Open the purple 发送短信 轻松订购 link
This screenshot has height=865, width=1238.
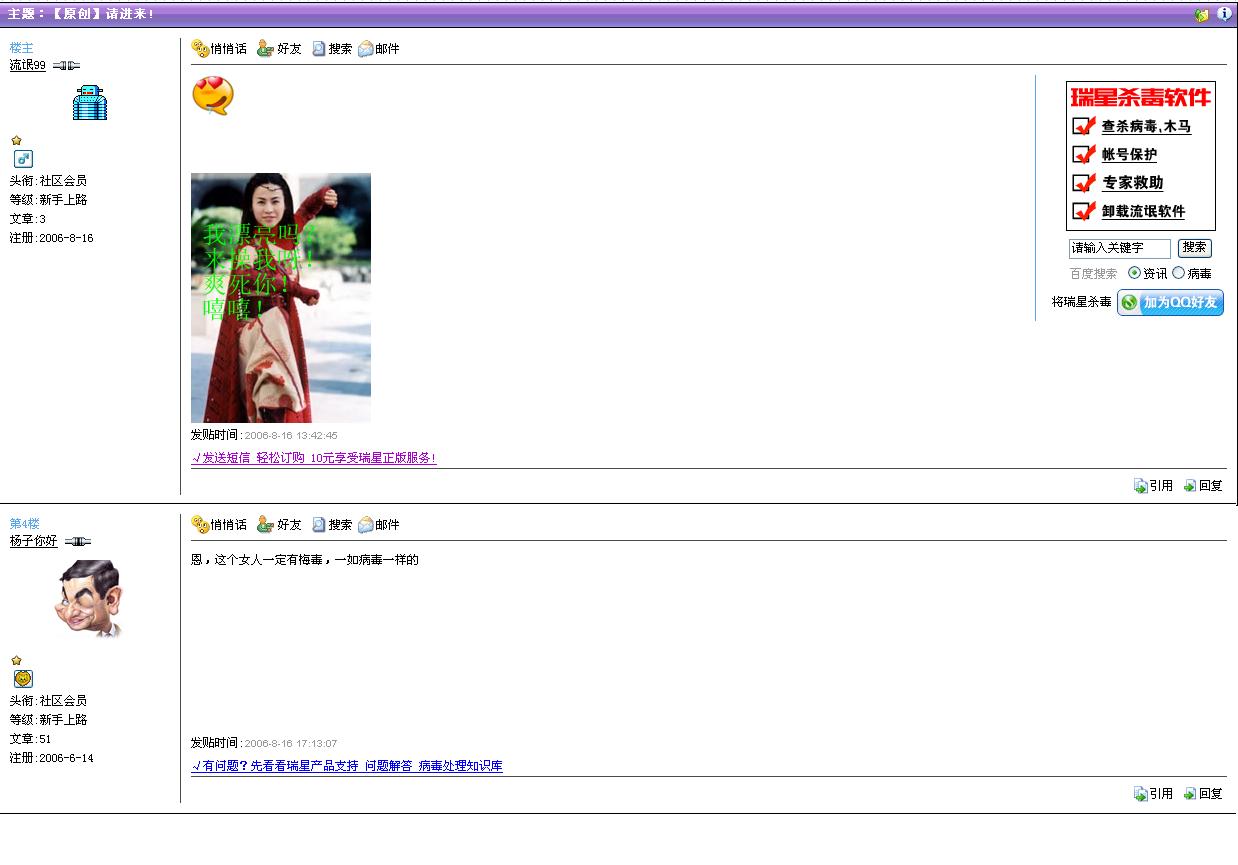click(314, 458)
